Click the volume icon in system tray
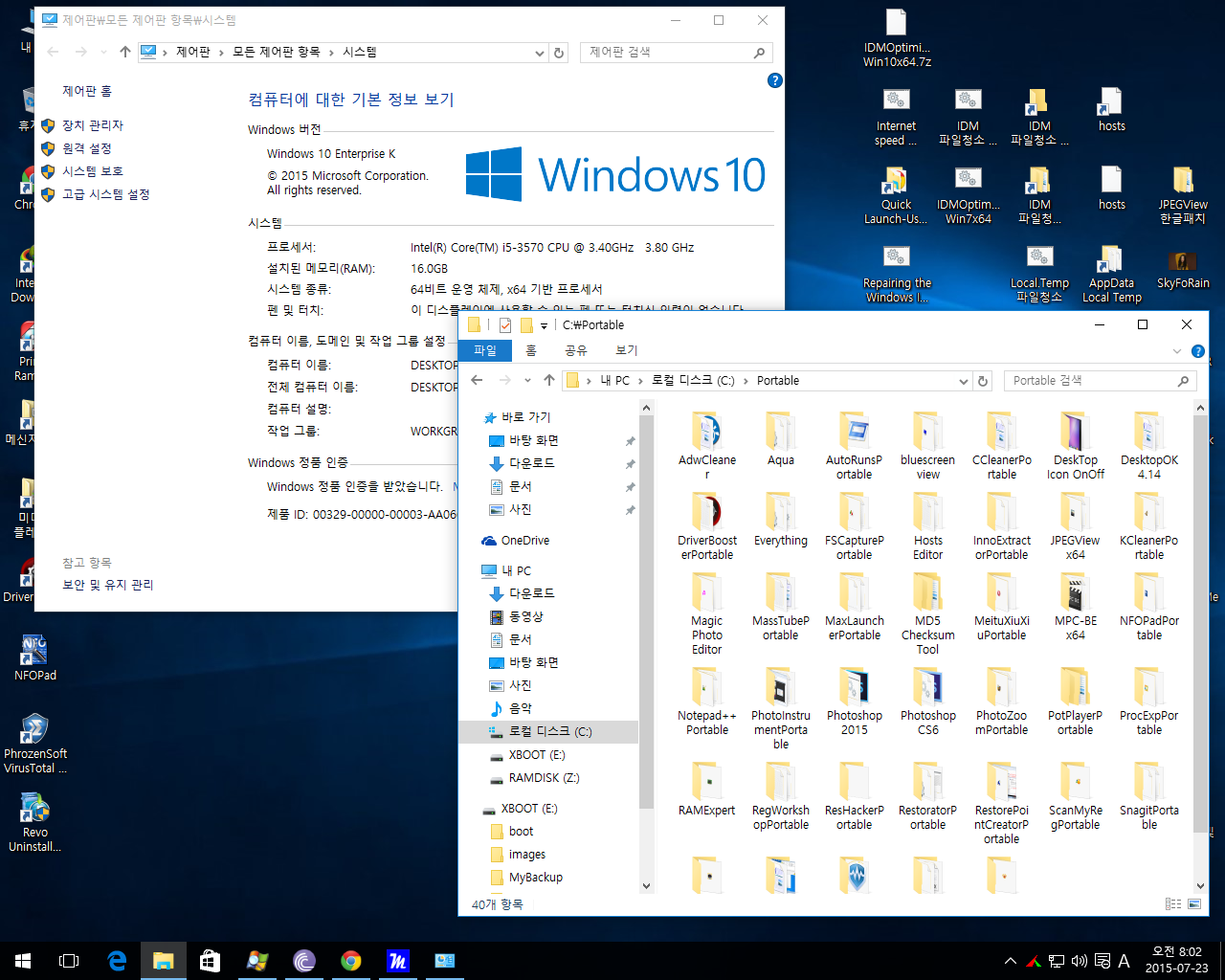This screenshot has width=1225, height=980. 1080,961
